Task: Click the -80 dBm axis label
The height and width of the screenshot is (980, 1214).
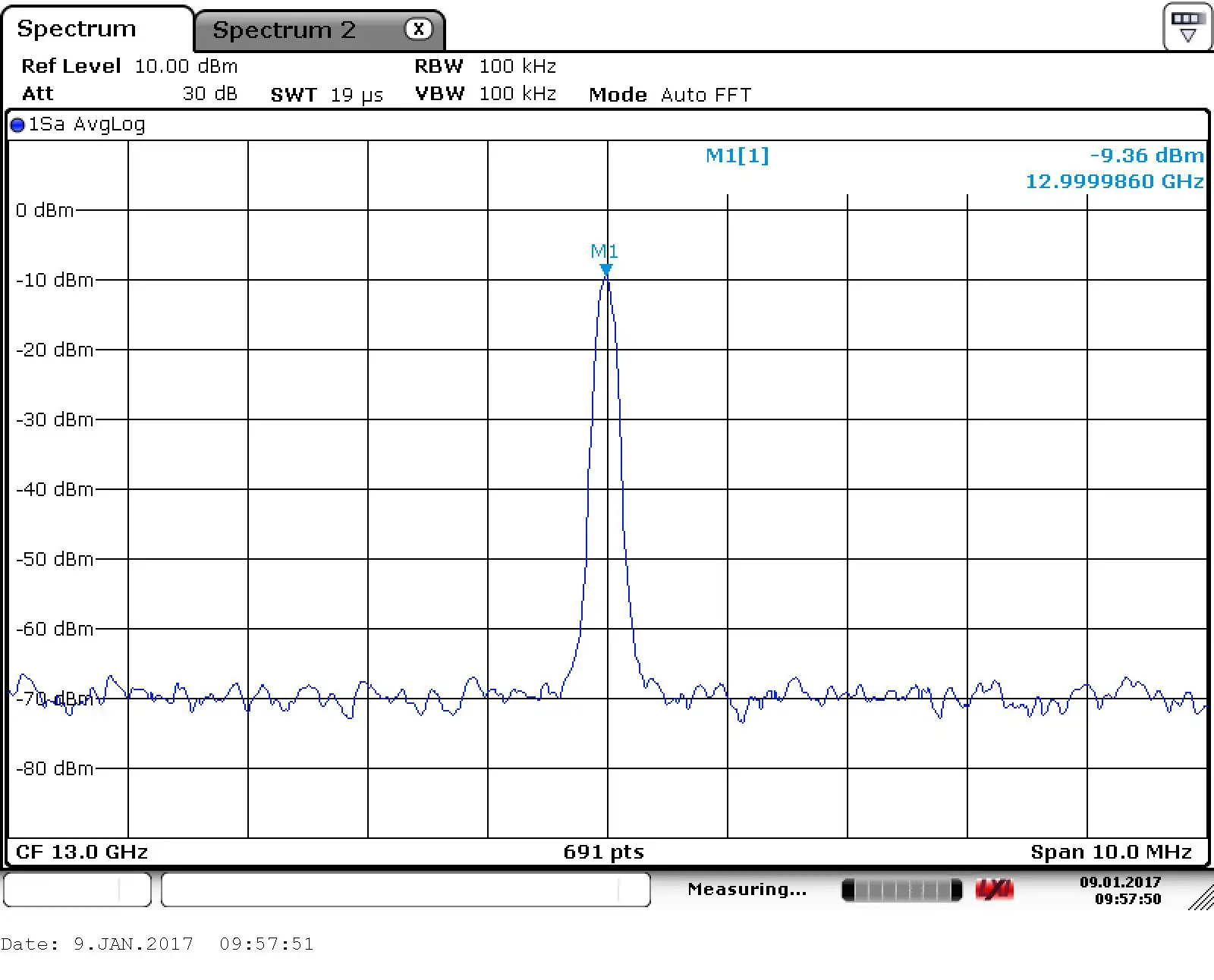Action: click(x=55, y=768)
